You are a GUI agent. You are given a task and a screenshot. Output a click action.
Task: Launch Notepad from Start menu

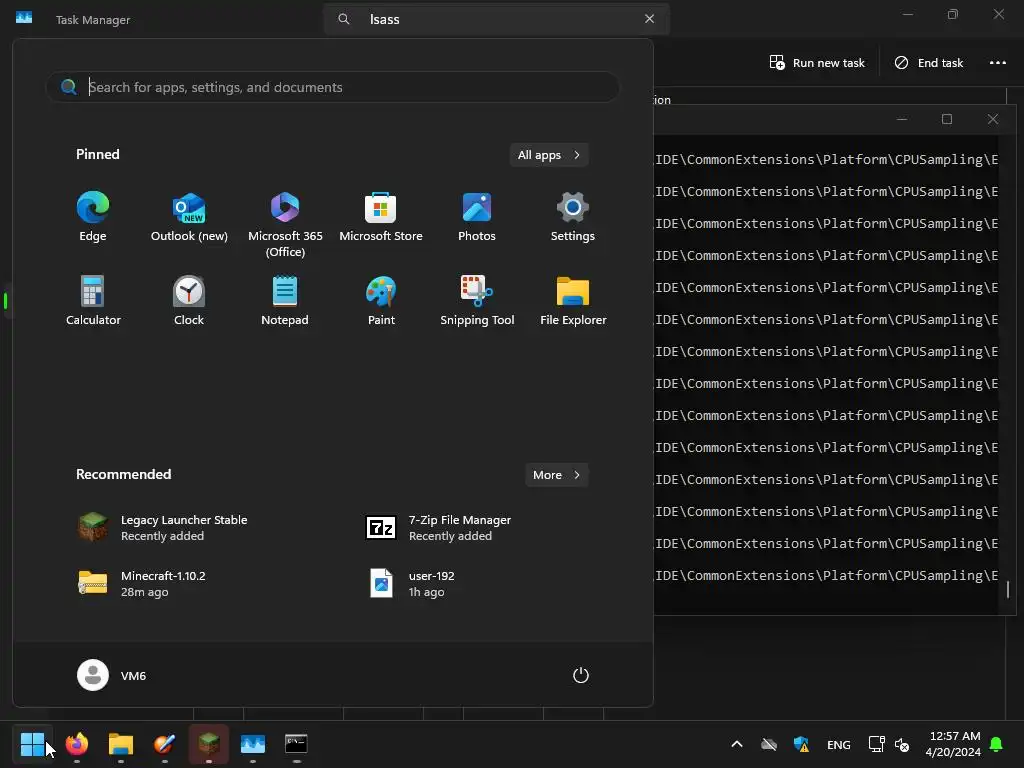point(285,301)
